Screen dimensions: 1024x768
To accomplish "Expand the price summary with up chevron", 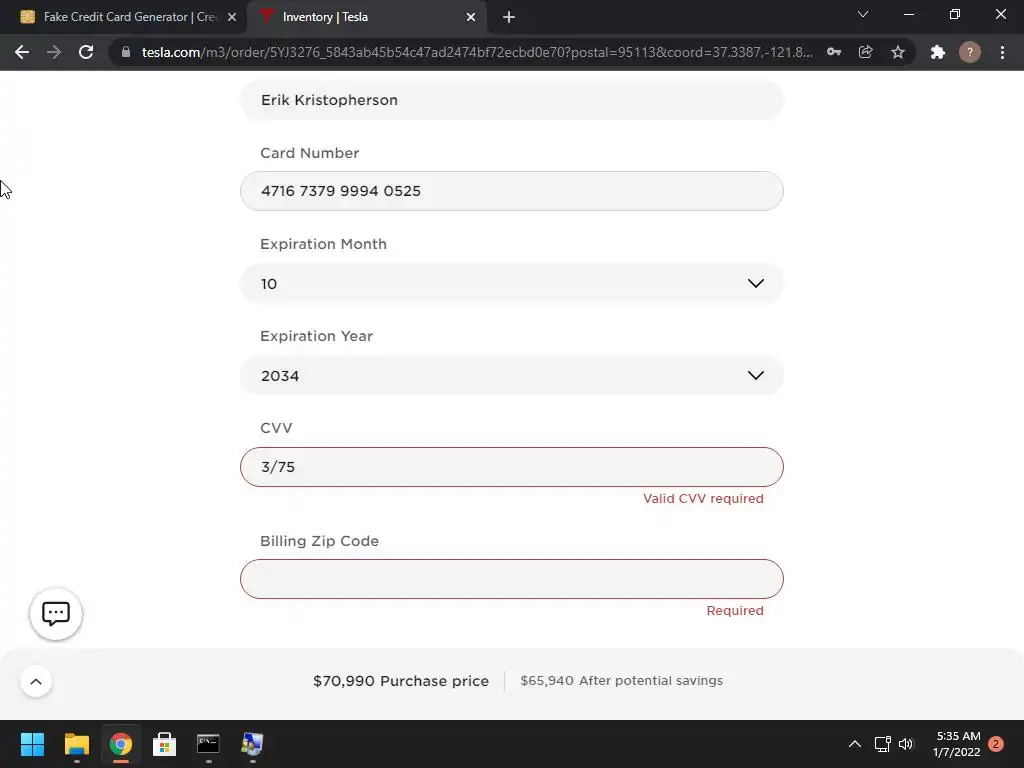I will [x=36, y=682].
